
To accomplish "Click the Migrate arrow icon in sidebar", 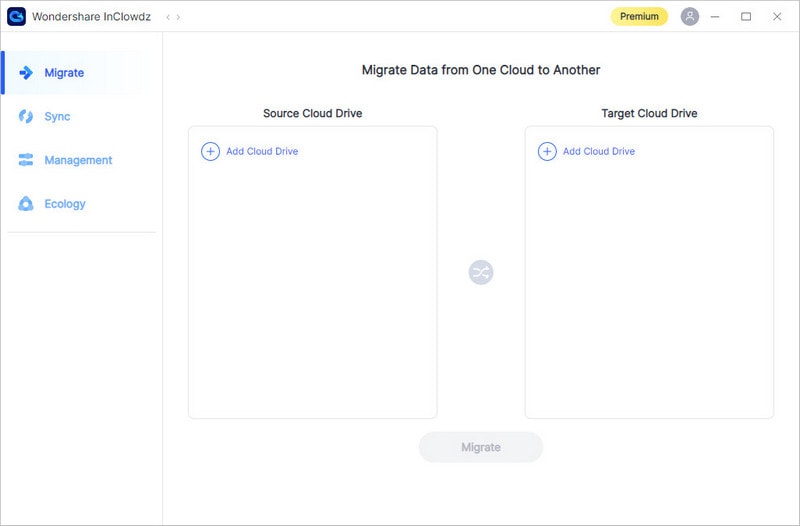I will 26,73.
